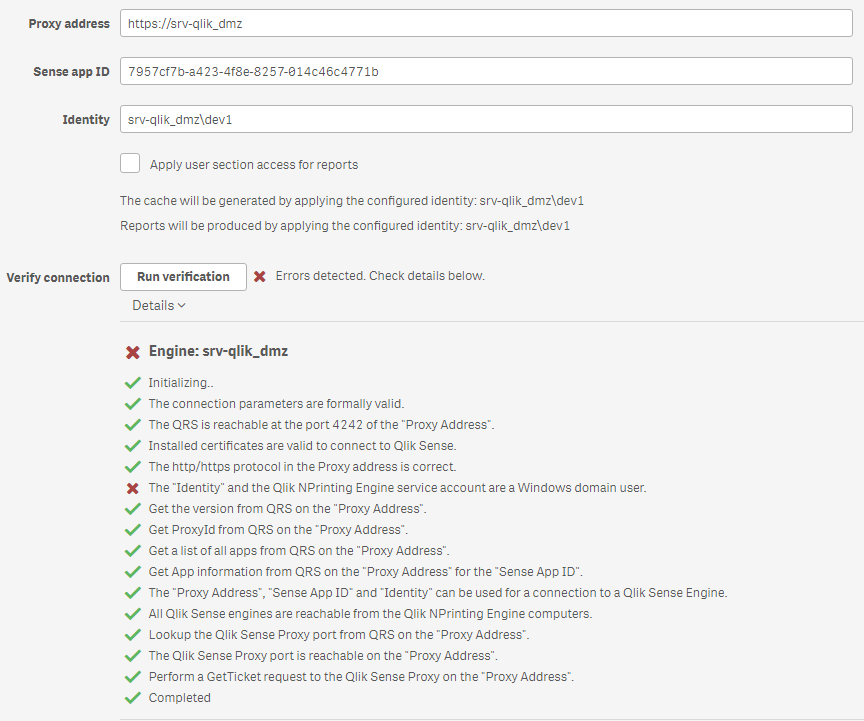Click the Engine: srv-qlik_dmz heading

click(x=218, y=352)
